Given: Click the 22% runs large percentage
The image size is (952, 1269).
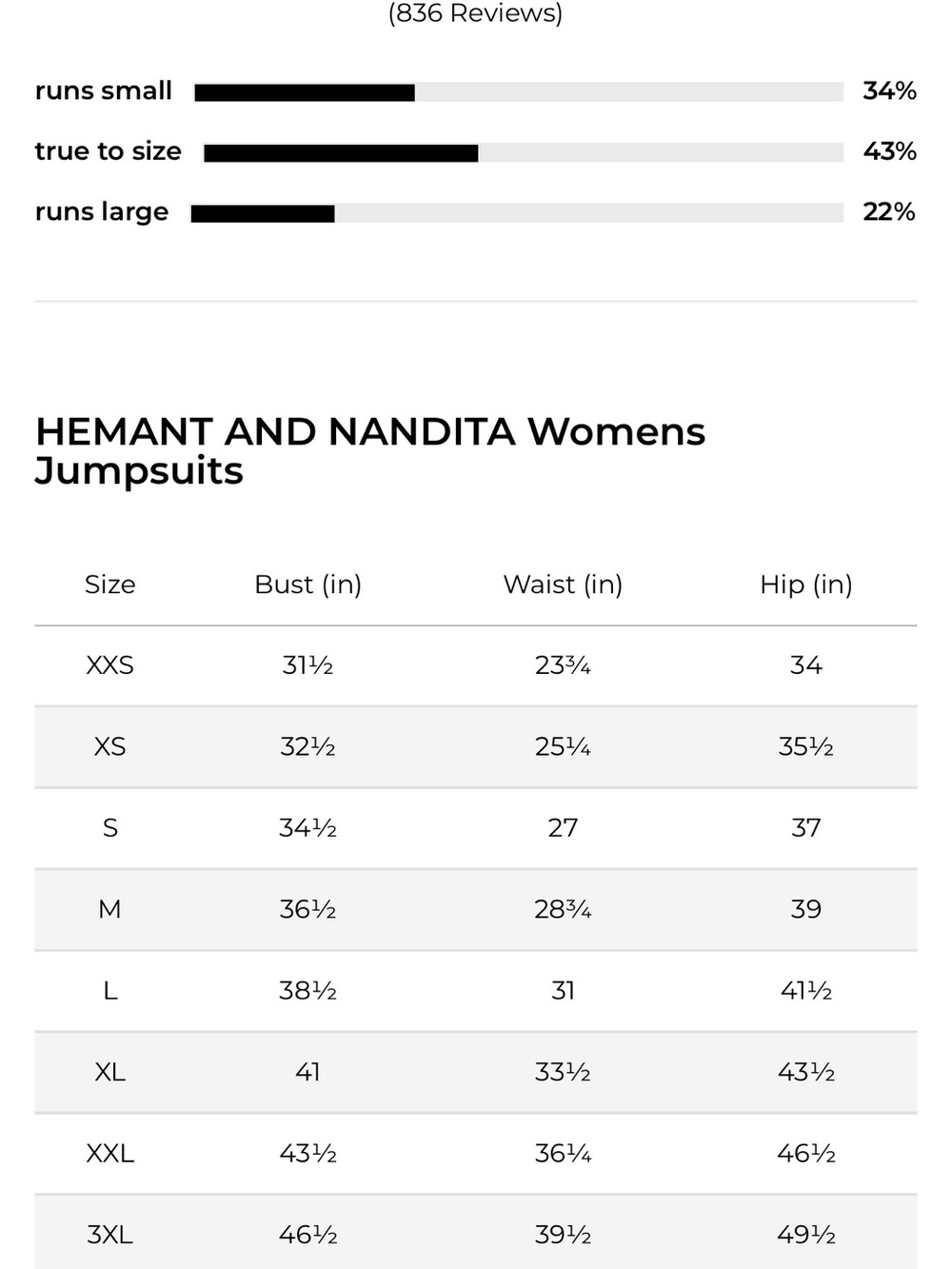Looking at the screenshot, I should [x=888, y=211].
